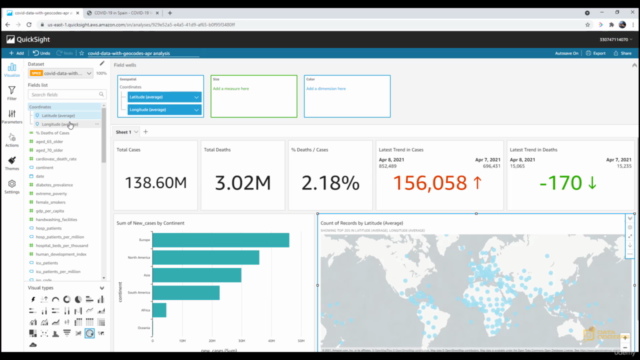
Task: Click the edit dataset pencil icon
Action: click(x=102, y=63)
